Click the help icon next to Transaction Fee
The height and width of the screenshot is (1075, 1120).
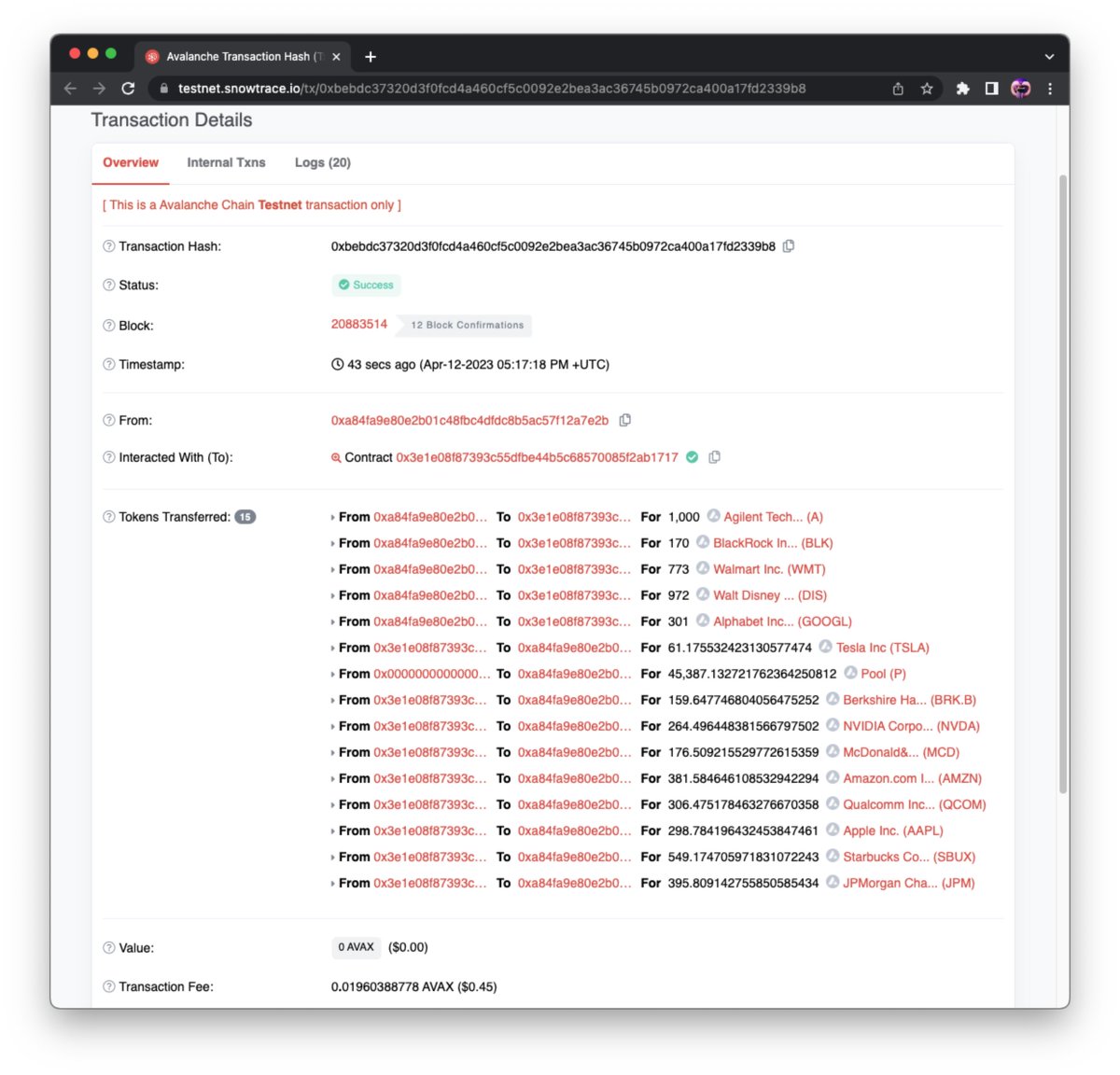[x=109, y=987]
